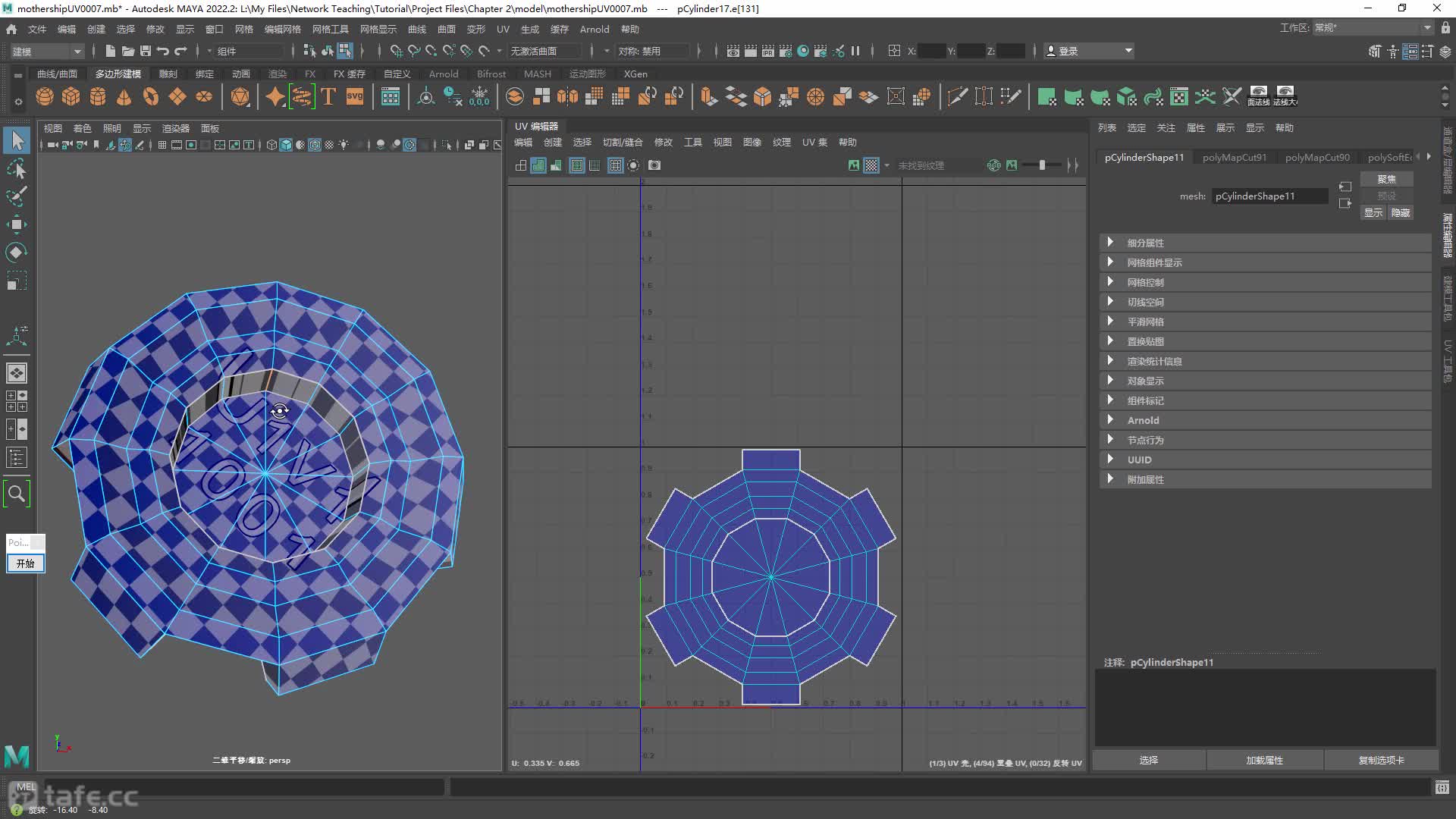Click the 复制选项卡 button
Screen dimensions: 1456x819
point(1382,760)
